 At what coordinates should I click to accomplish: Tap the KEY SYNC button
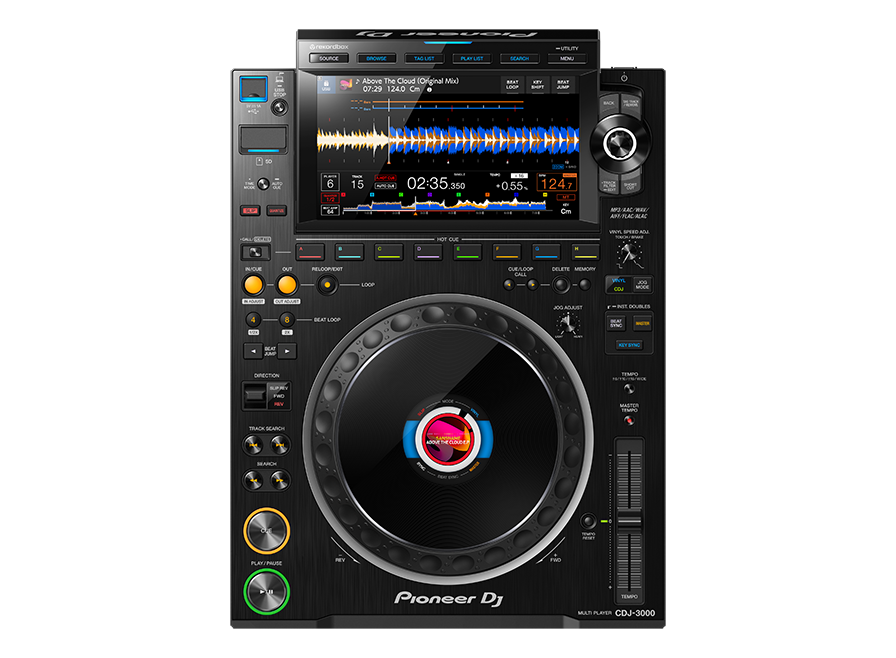click(x=629, y=344)
